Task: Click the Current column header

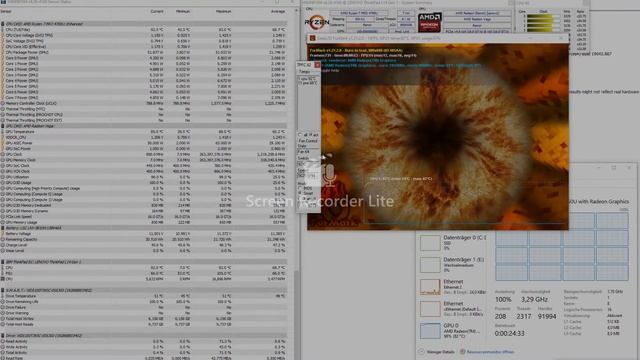Action: point(157,11)
